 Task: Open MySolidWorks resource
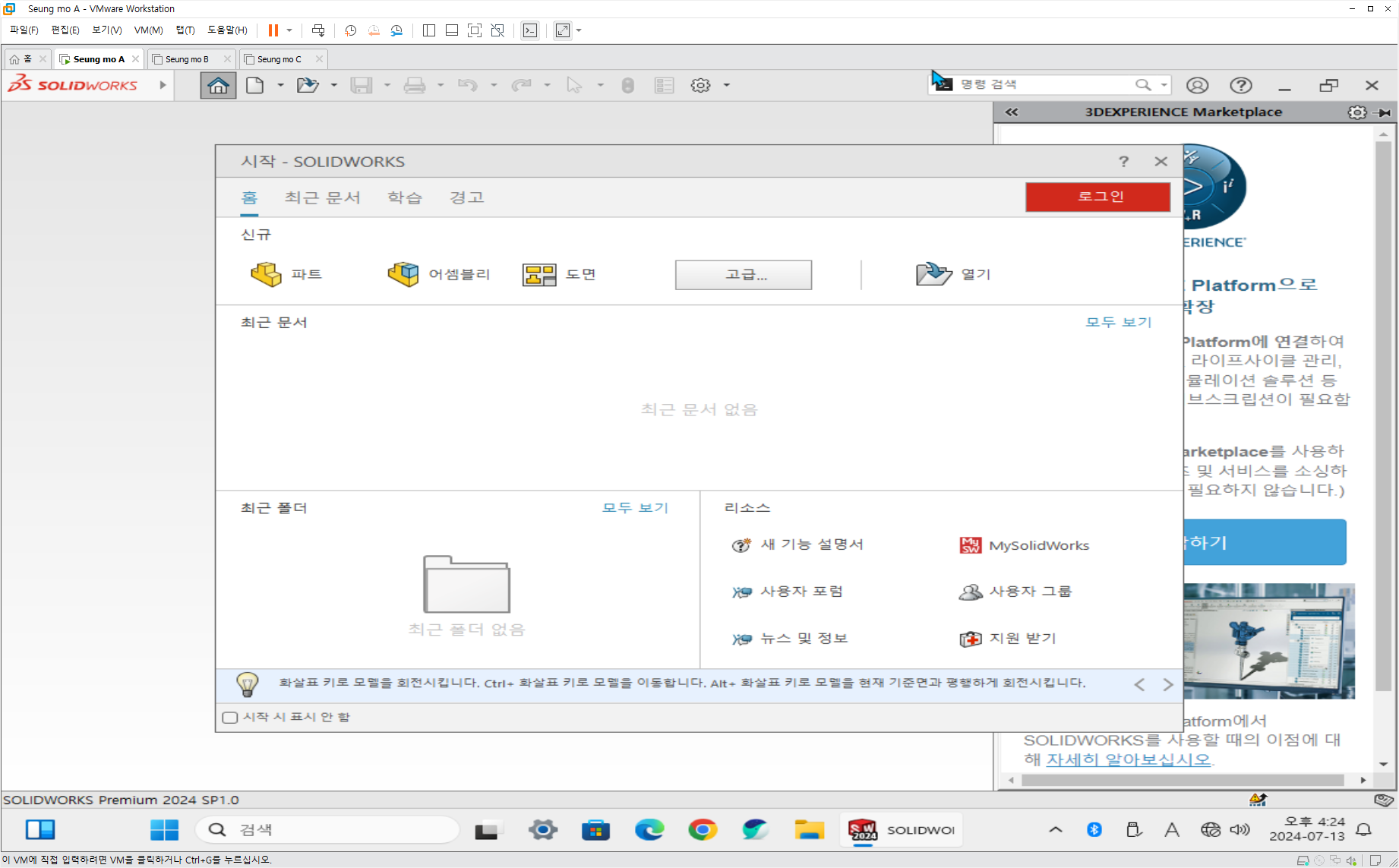pyautogui.click(x=1025, y=545)
